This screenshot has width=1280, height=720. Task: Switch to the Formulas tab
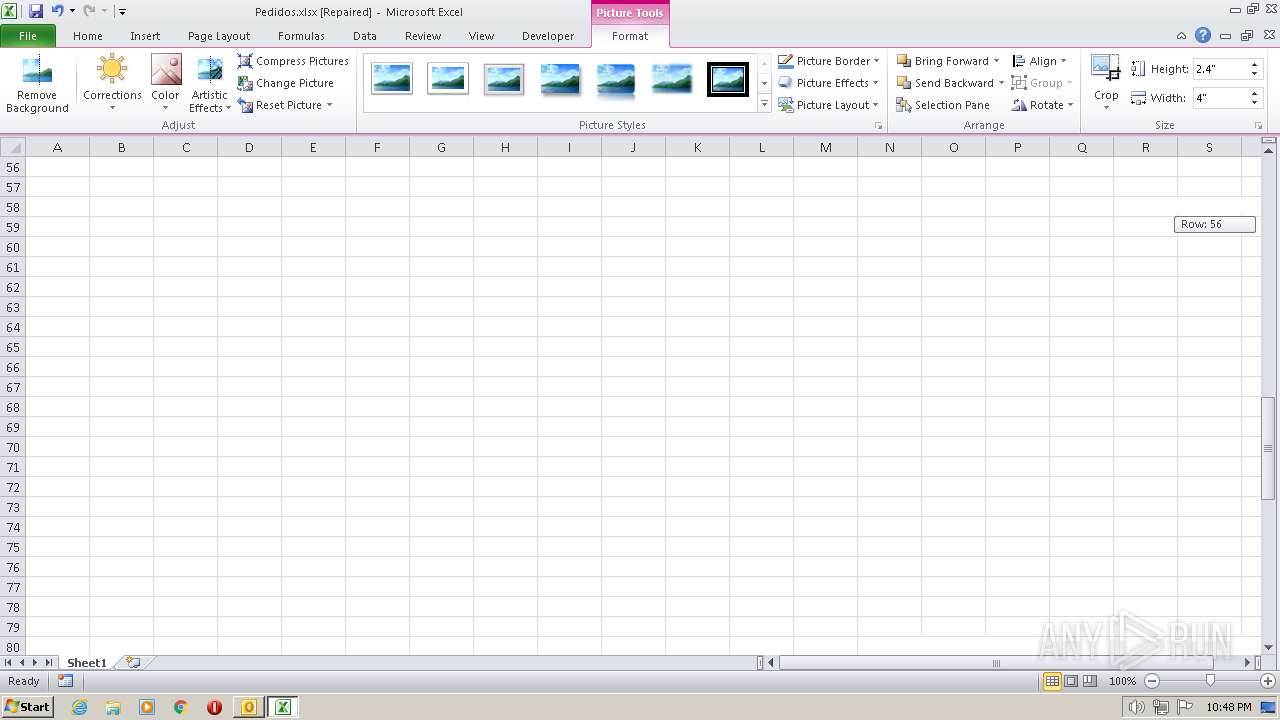(x=301, y=36)
